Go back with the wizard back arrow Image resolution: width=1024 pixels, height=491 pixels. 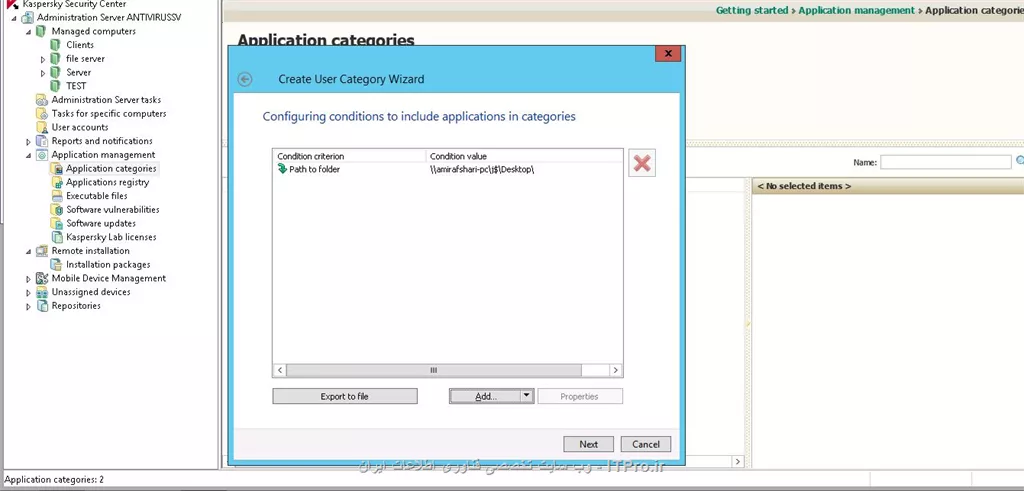pyautogui.click(x=245, y=79)
